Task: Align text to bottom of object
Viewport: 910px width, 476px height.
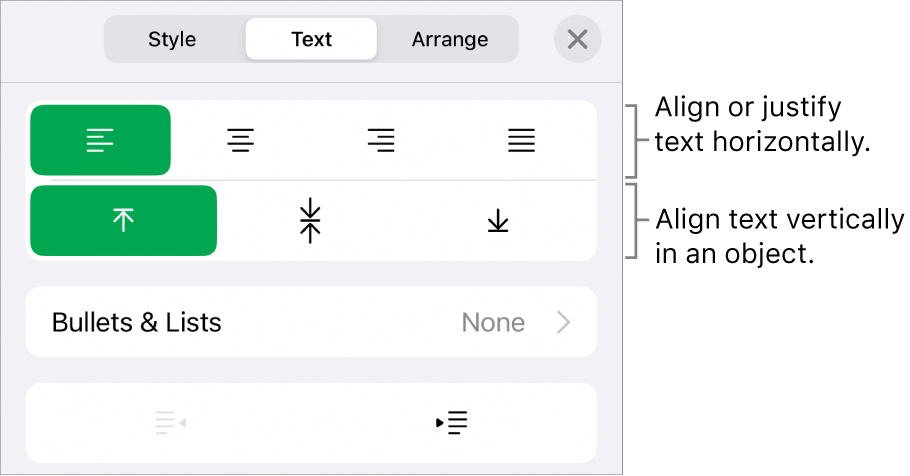Action: pyautogui.click(x=498, y=221)
